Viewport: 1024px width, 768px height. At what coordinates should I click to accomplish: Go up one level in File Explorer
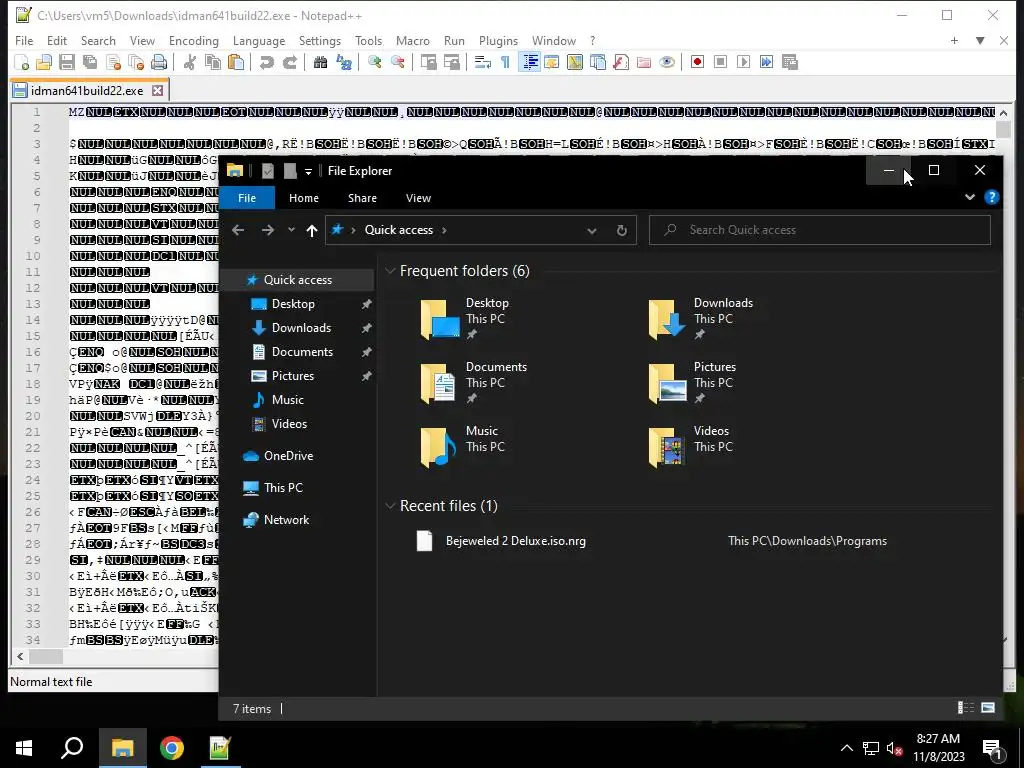click(312, 230)
